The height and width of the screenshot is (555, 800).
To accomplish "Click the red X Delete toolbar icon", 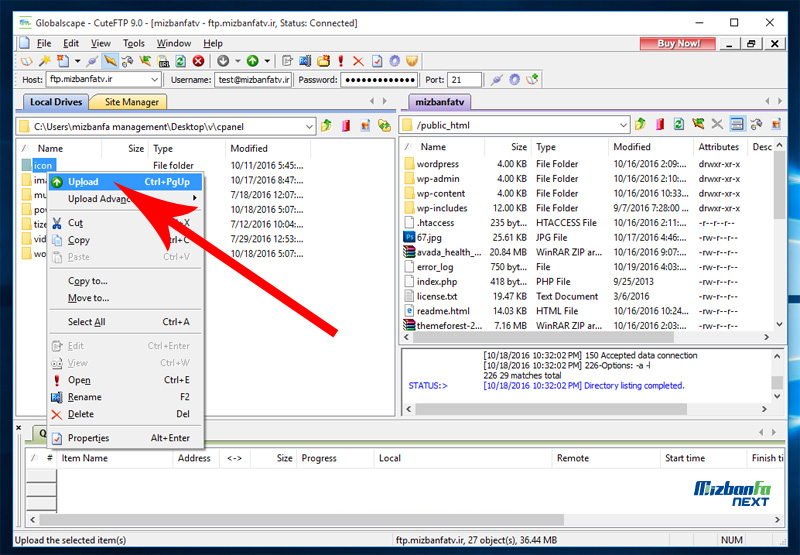I will click(358, 61).
